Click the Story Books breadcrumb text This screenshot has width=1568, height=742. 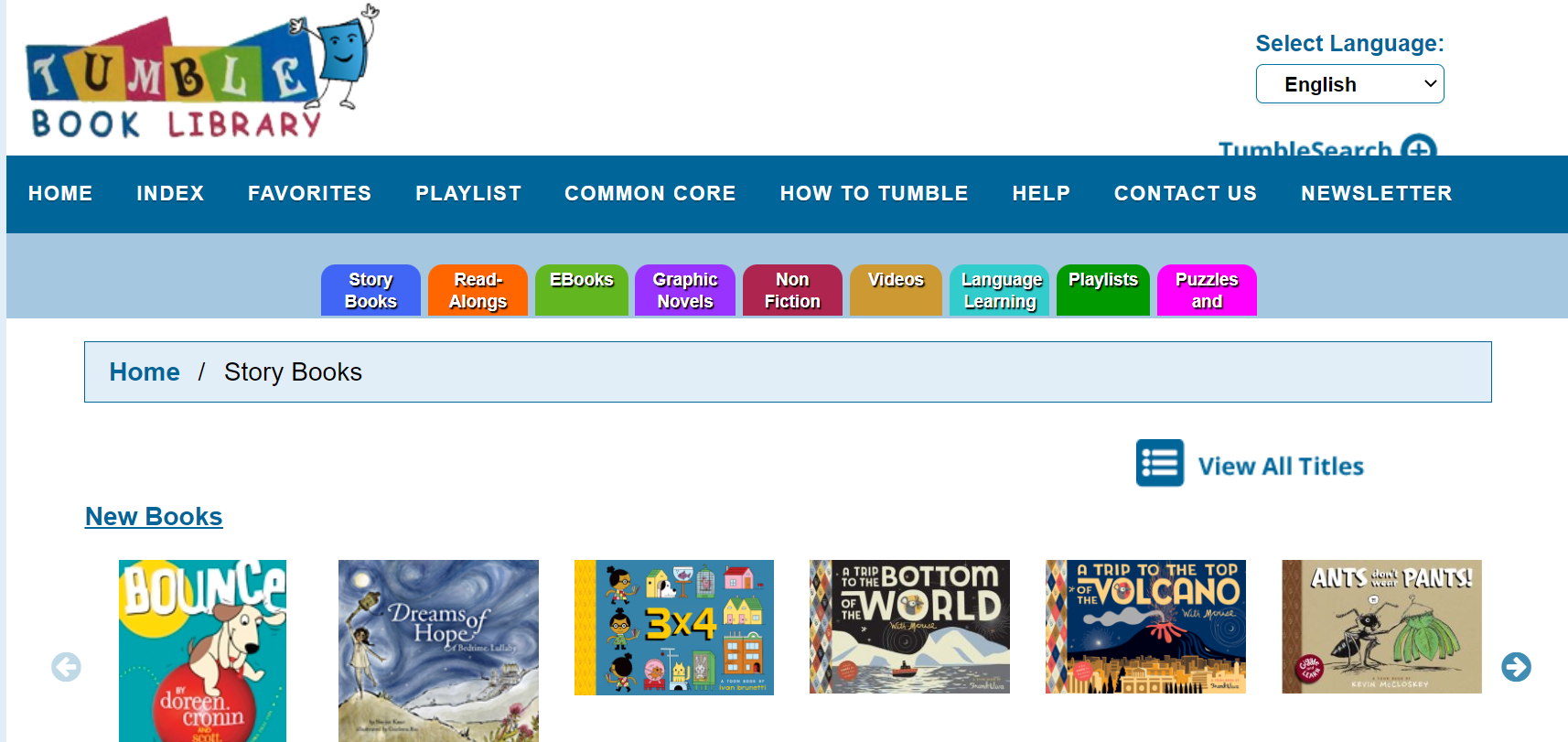pos(293,371)
